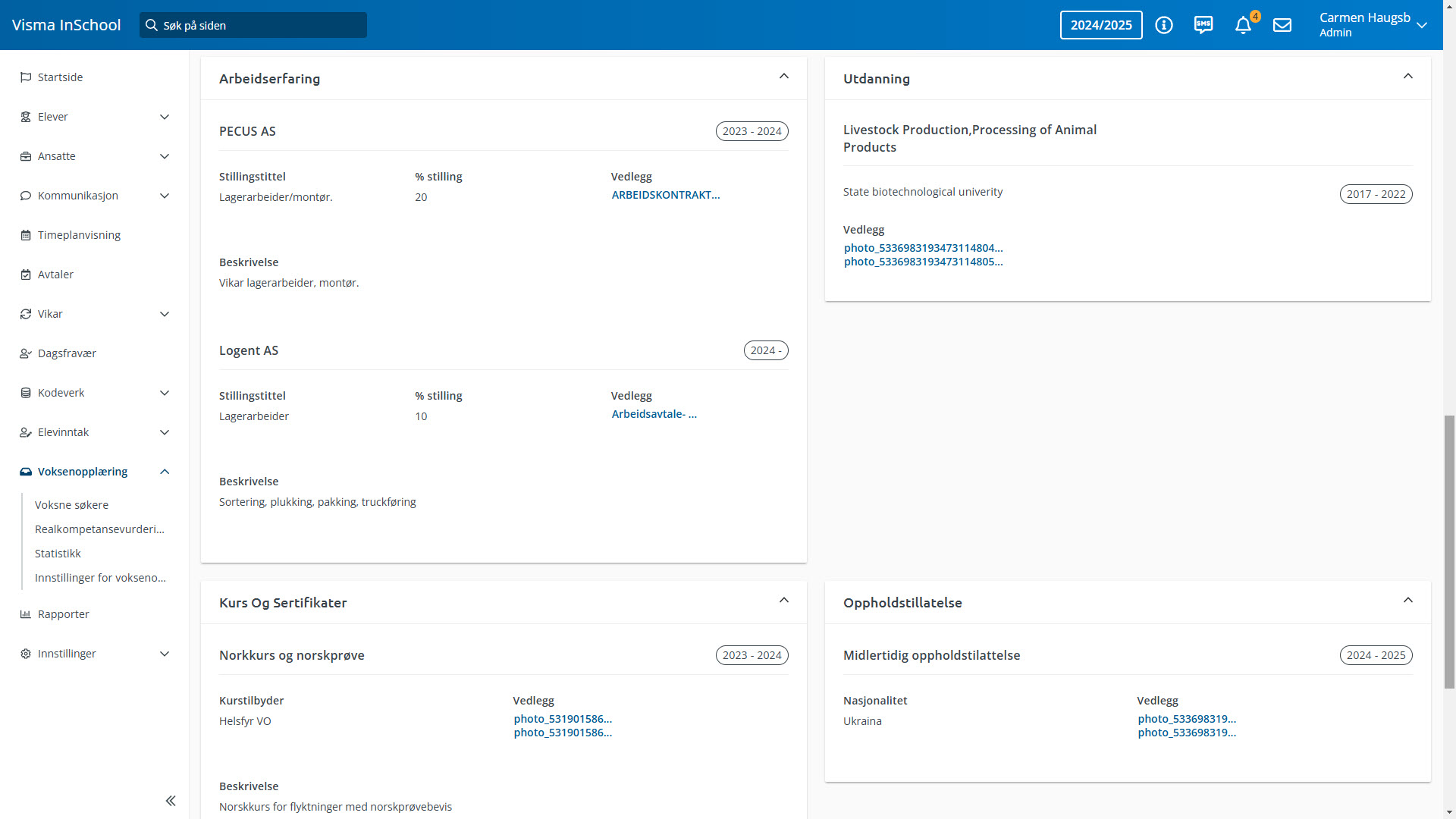This screenshot has height=819, width=1456.
Task: Collapse Kurs Og Sertifikater section
Action: 784,601
